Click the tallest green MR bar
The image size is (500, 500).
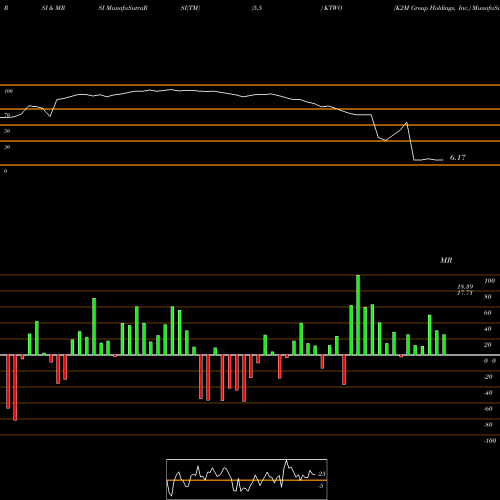click(x=358, y=315)
